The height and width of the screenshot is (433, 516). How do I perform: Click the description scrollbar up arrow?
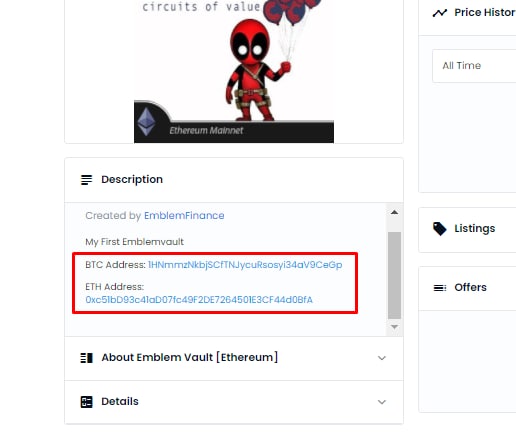coord(394,212)
